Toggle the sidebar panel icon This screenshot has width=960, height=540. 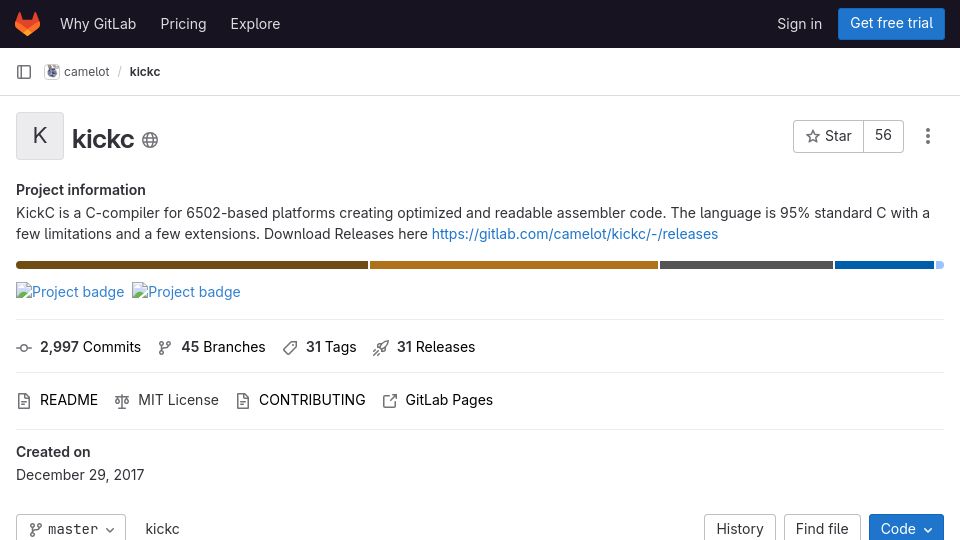tap(24, 72)
